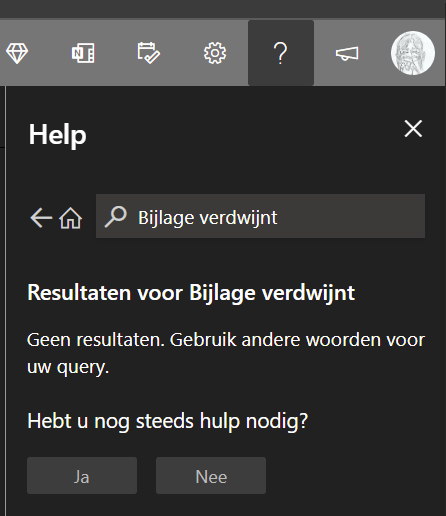Open the Premium diamond icon
446x516 pixels.
(x=17, y=53)
